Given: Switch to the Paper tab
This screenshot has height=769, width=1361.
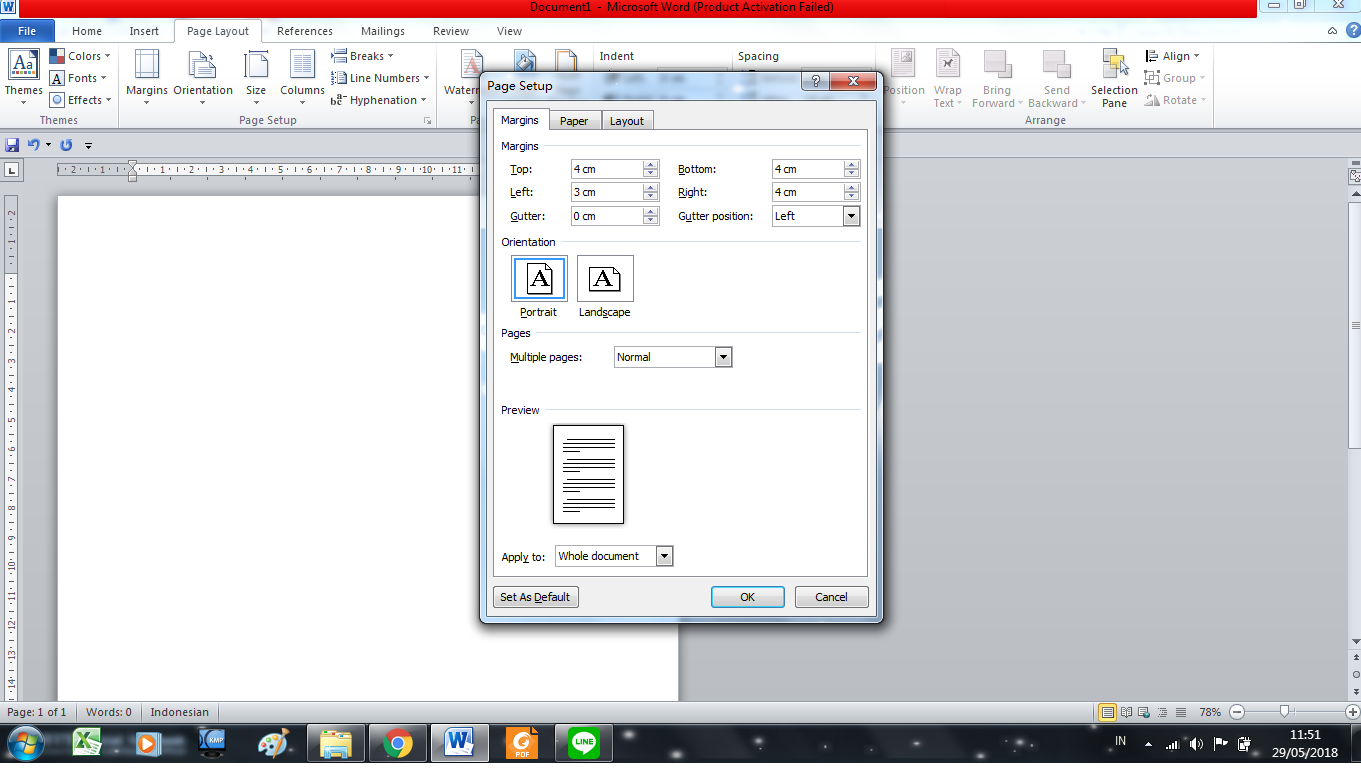Looking at the screenshot, I should click(574, 119).
